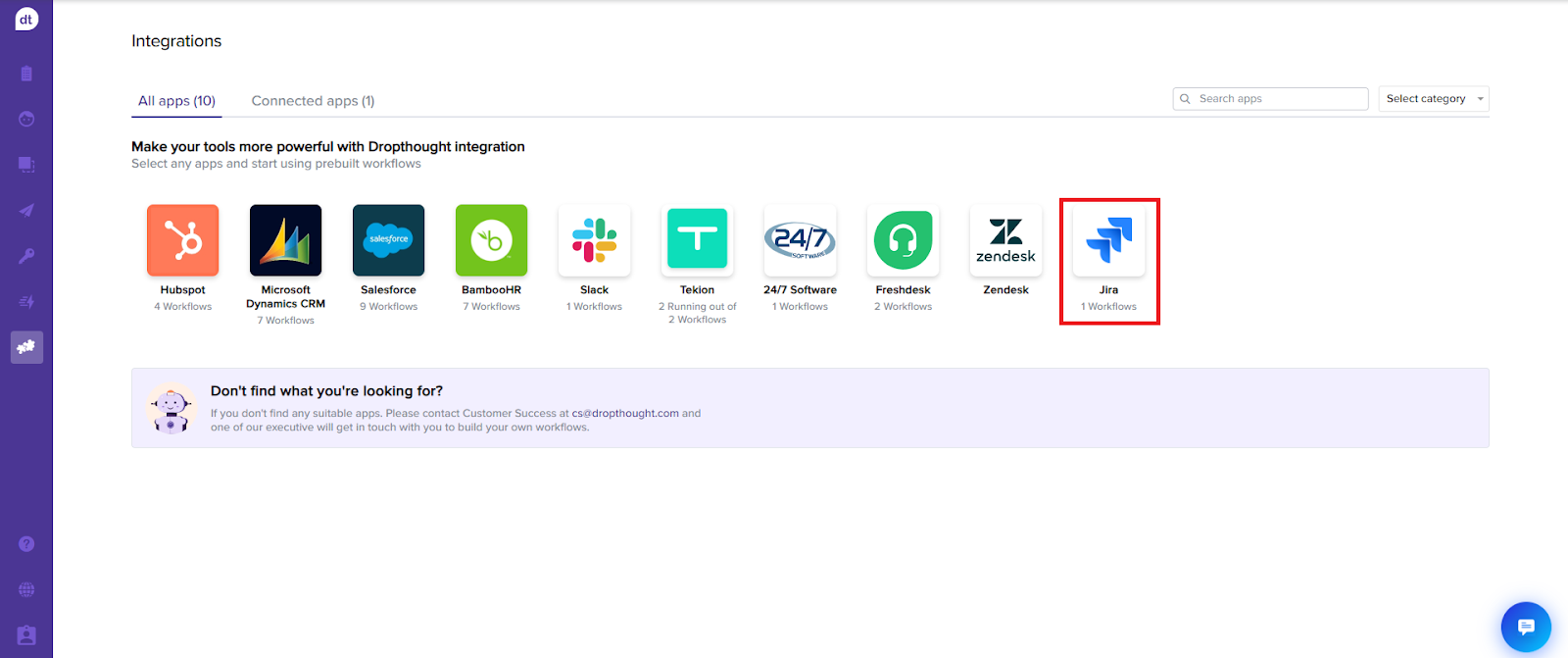This screenshot has width=1568, height=658.
Task: Select the Zendesk app icon
Action: (x=1006, y=240)
